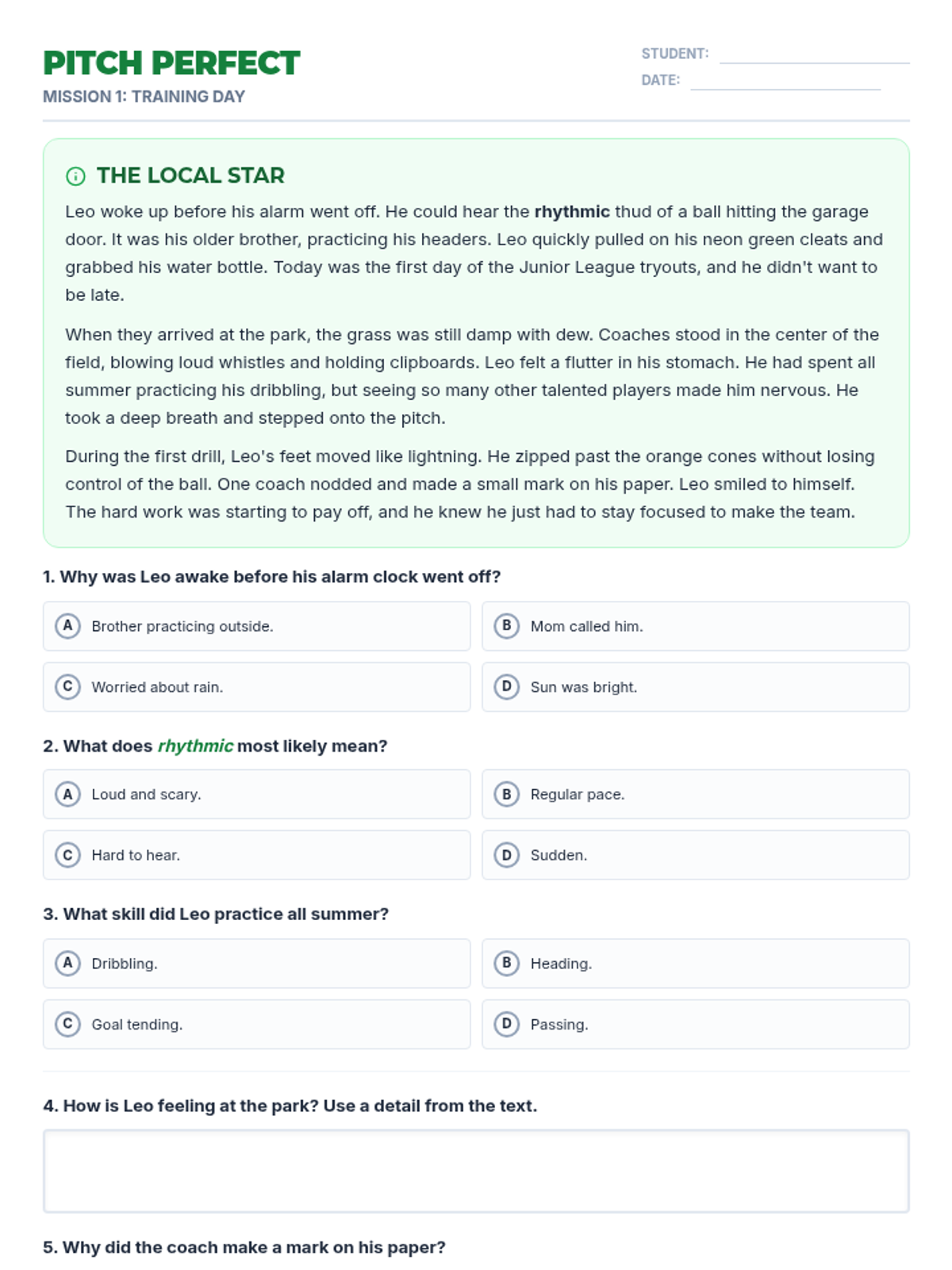The width and height of the screenshot is (952, 1270).
Task: Pick the 'Passing.' answer choice
Action: (x=696, y=1025)
